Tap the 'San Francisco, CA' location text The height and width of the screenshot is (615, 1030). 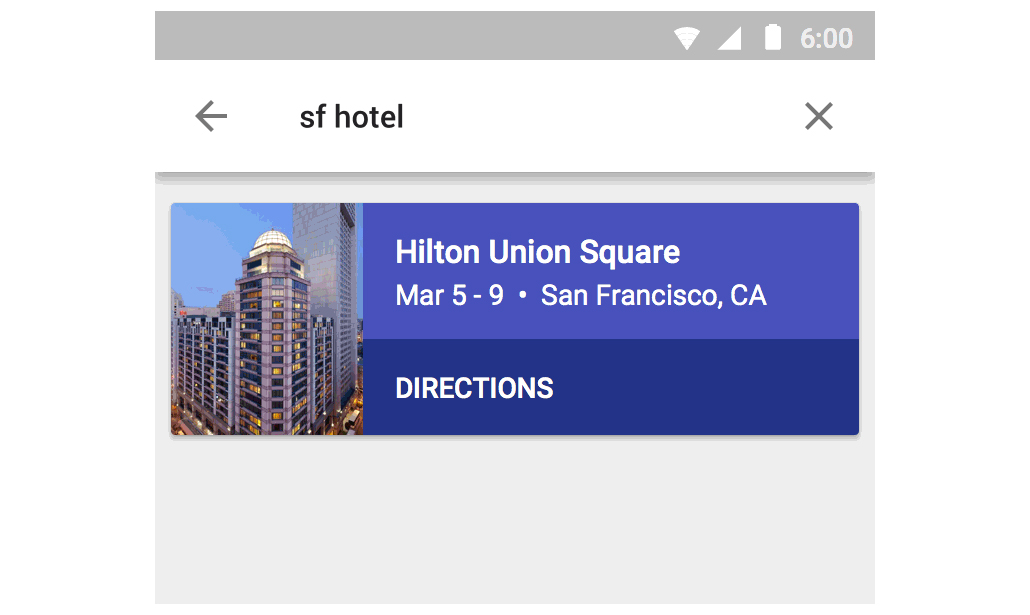click(x=654, y=296)
